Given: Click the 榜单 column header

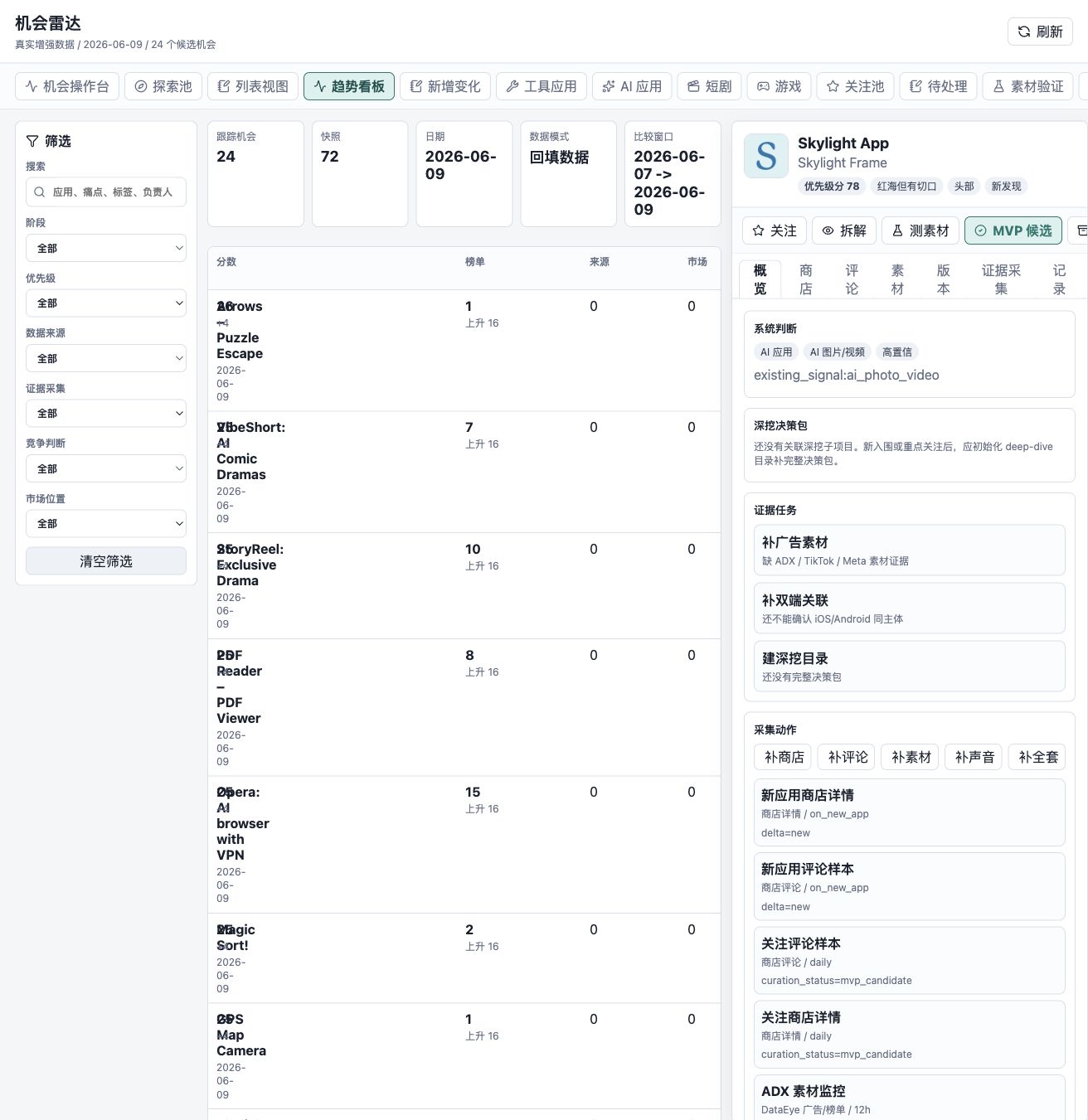Looking at the screenshot, I should coord(475,262).
